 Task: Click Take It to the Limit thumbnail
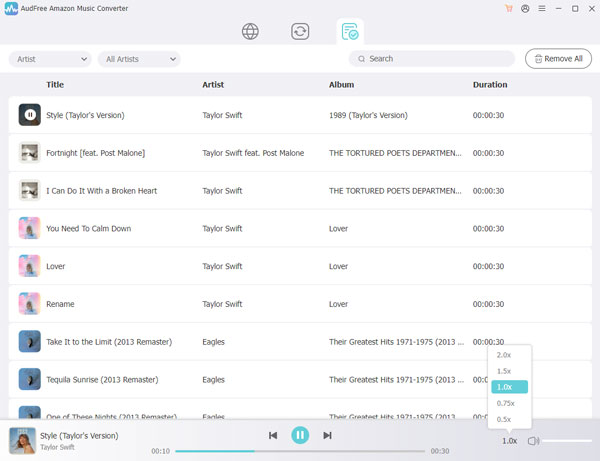(x=30, y=342)
